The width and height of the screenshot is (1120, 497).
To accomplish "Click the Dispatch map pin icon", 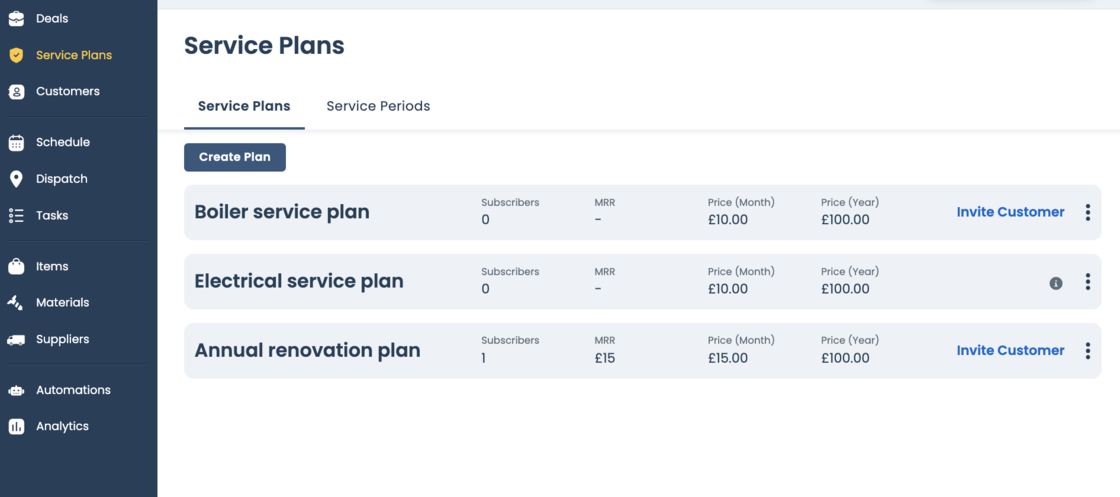I will (x=16, y=179).
